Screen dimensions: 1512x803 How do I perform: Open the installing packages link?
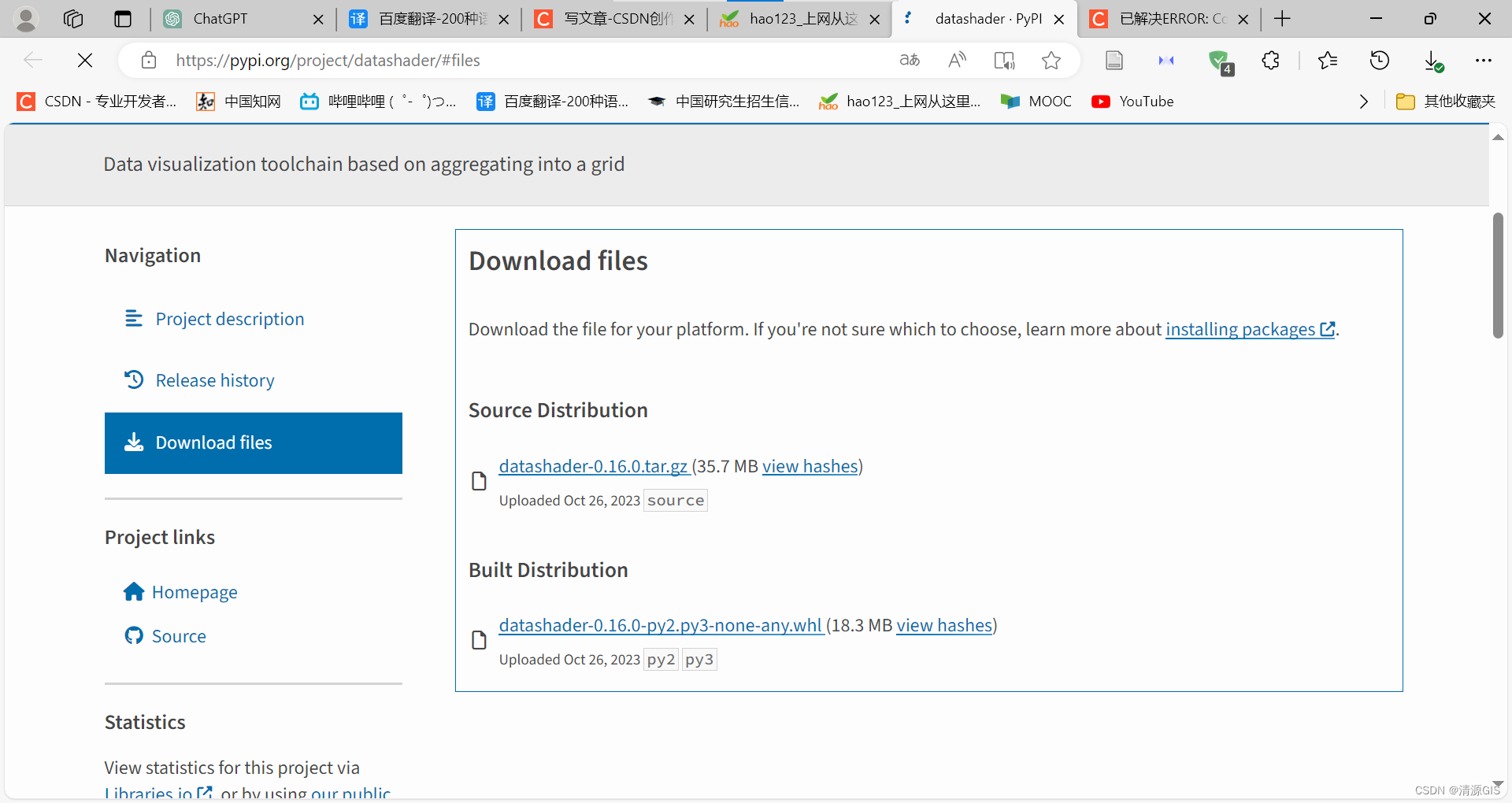[x=1242, y=330]
